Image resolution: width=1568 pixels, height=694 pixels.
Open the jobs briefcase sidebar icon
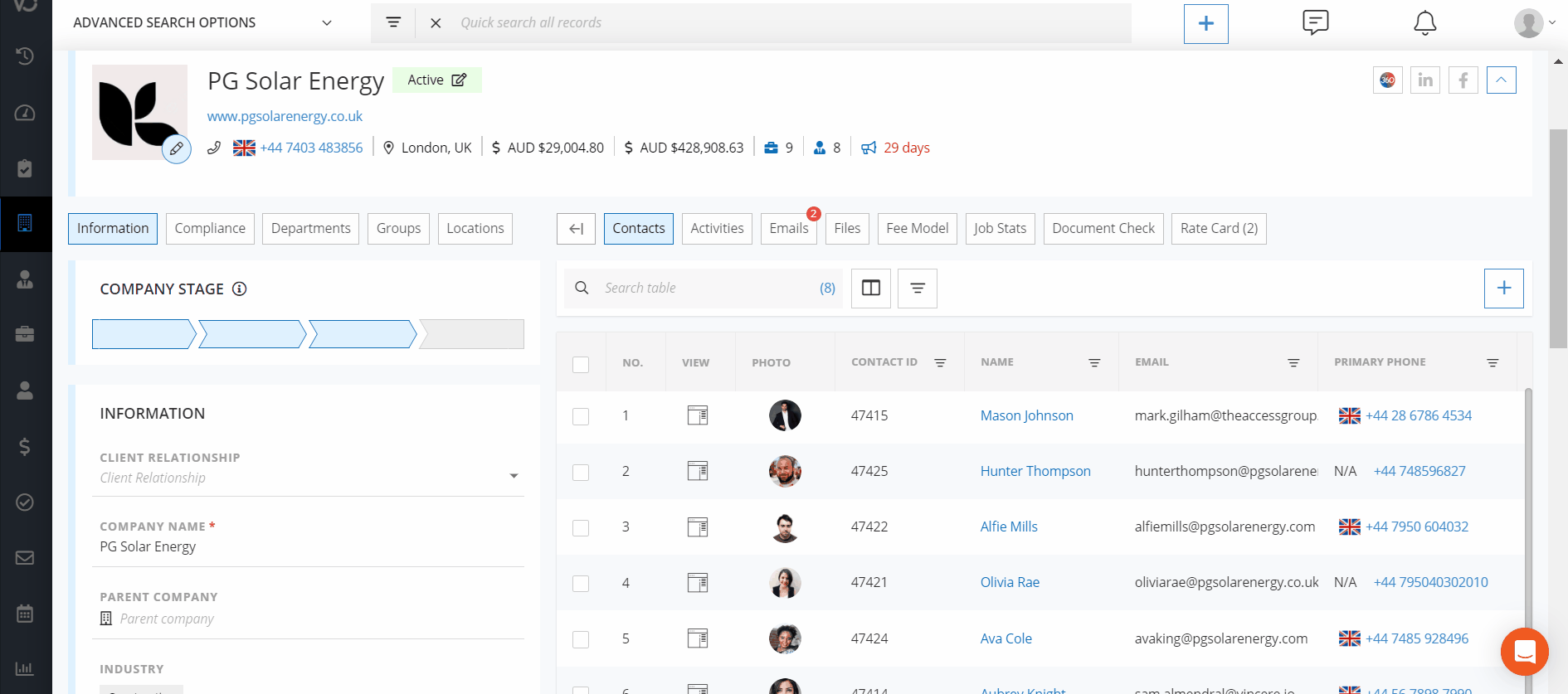click(25, 334)
